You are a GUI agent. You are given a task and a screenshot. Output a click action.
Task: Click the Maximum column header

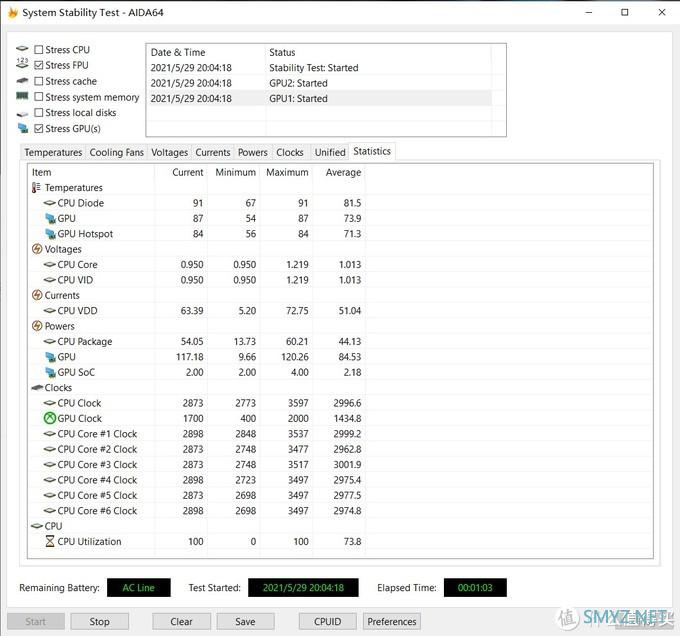286,173
